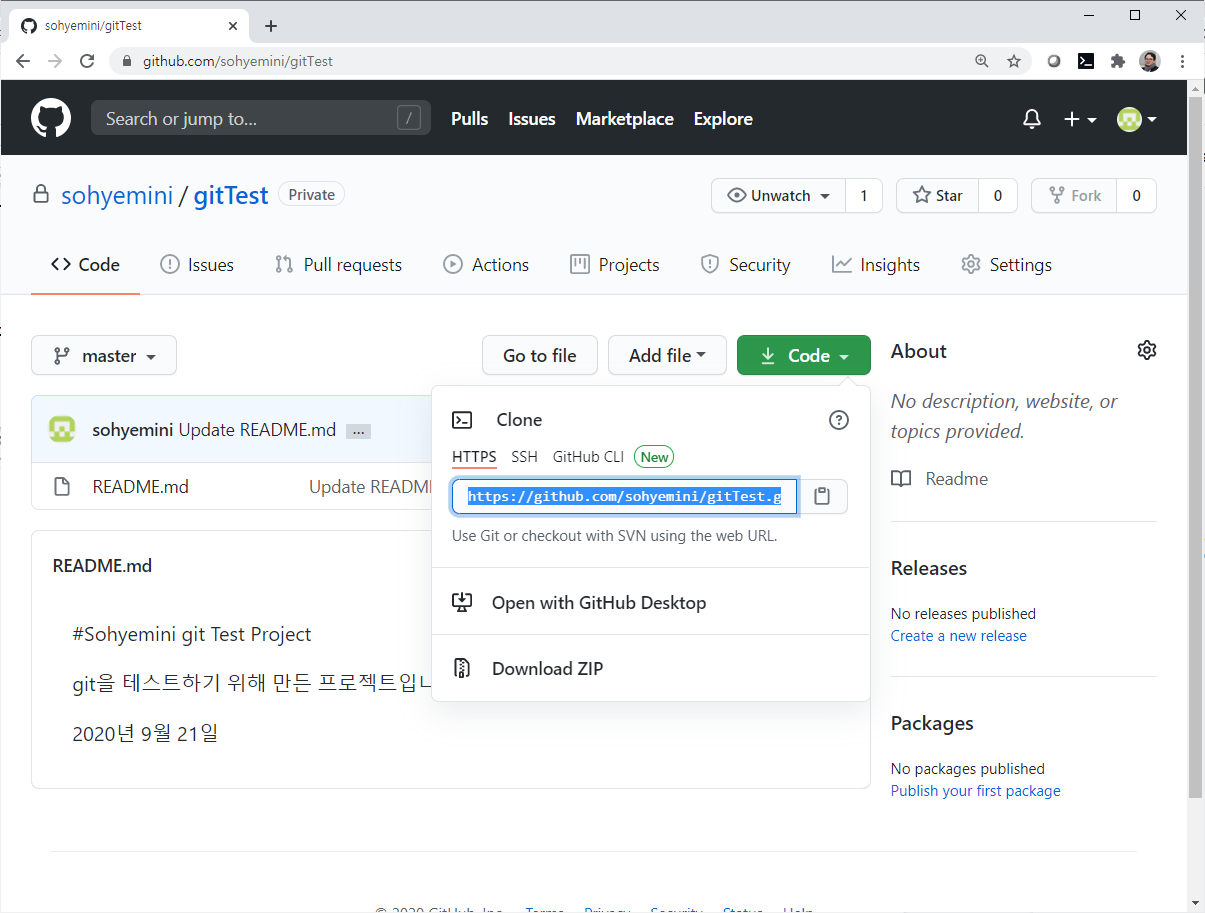
Task: Go to Marketplace
Action: (x=625, y=119)
